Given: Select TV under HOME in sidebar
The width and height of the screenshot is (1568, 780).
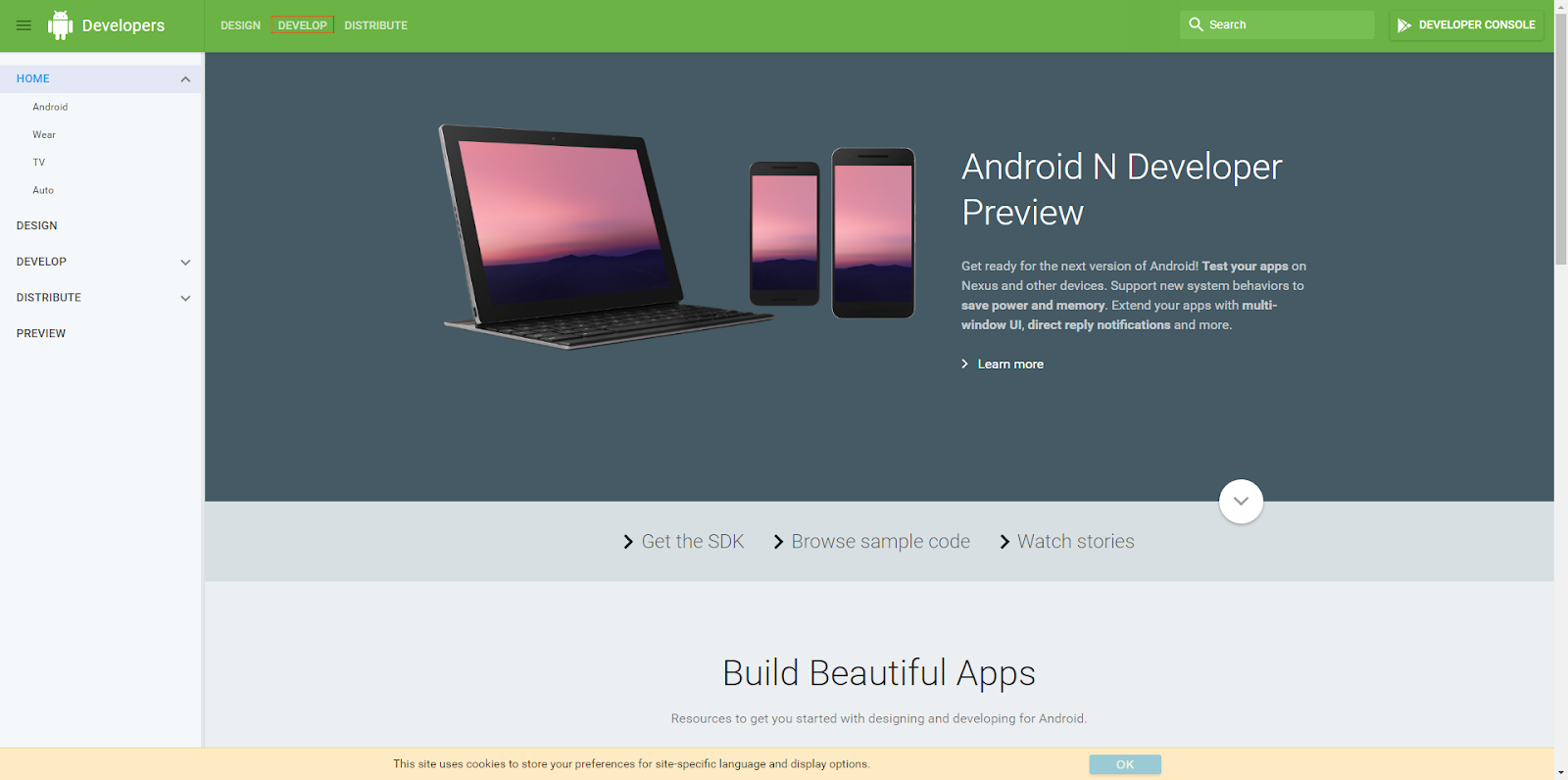Looking at the screenshot, I should 39,163.
